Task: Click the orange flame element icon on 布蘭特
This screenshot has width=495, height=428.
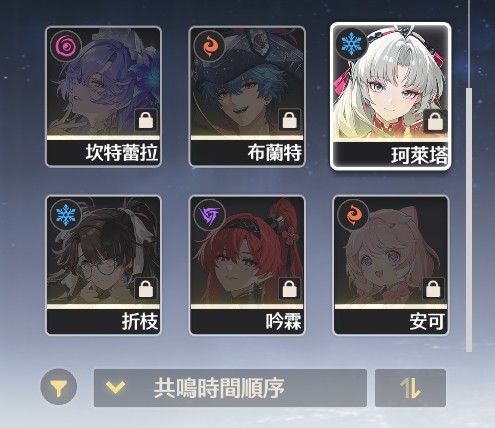Action: point(209,46)
